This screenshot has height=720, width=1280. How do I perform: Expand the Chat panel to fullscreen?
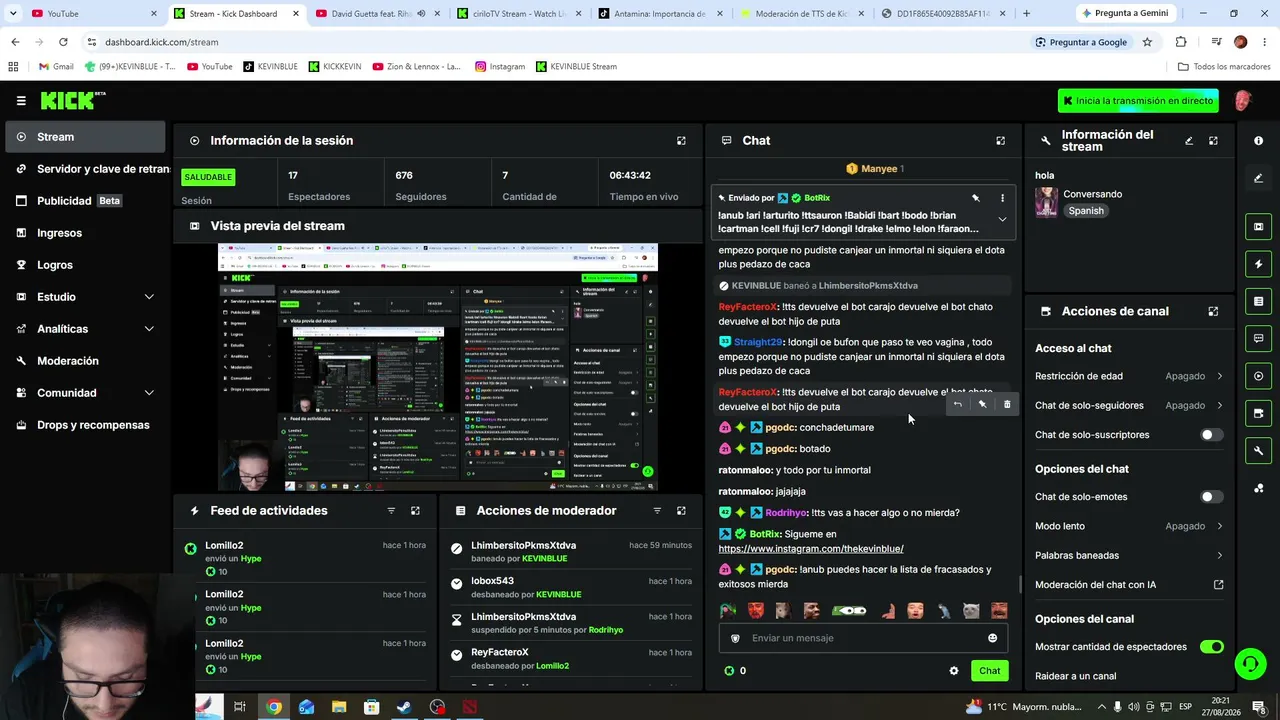click(1000, 141)
